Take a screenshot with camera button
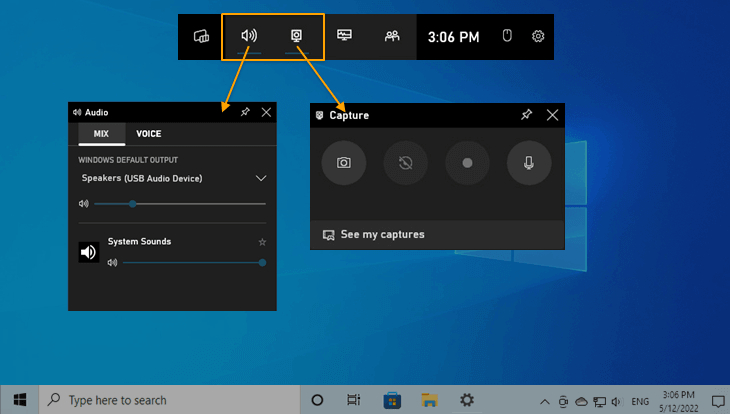Screen dimensions: 730x414 (x=344, y=163)
